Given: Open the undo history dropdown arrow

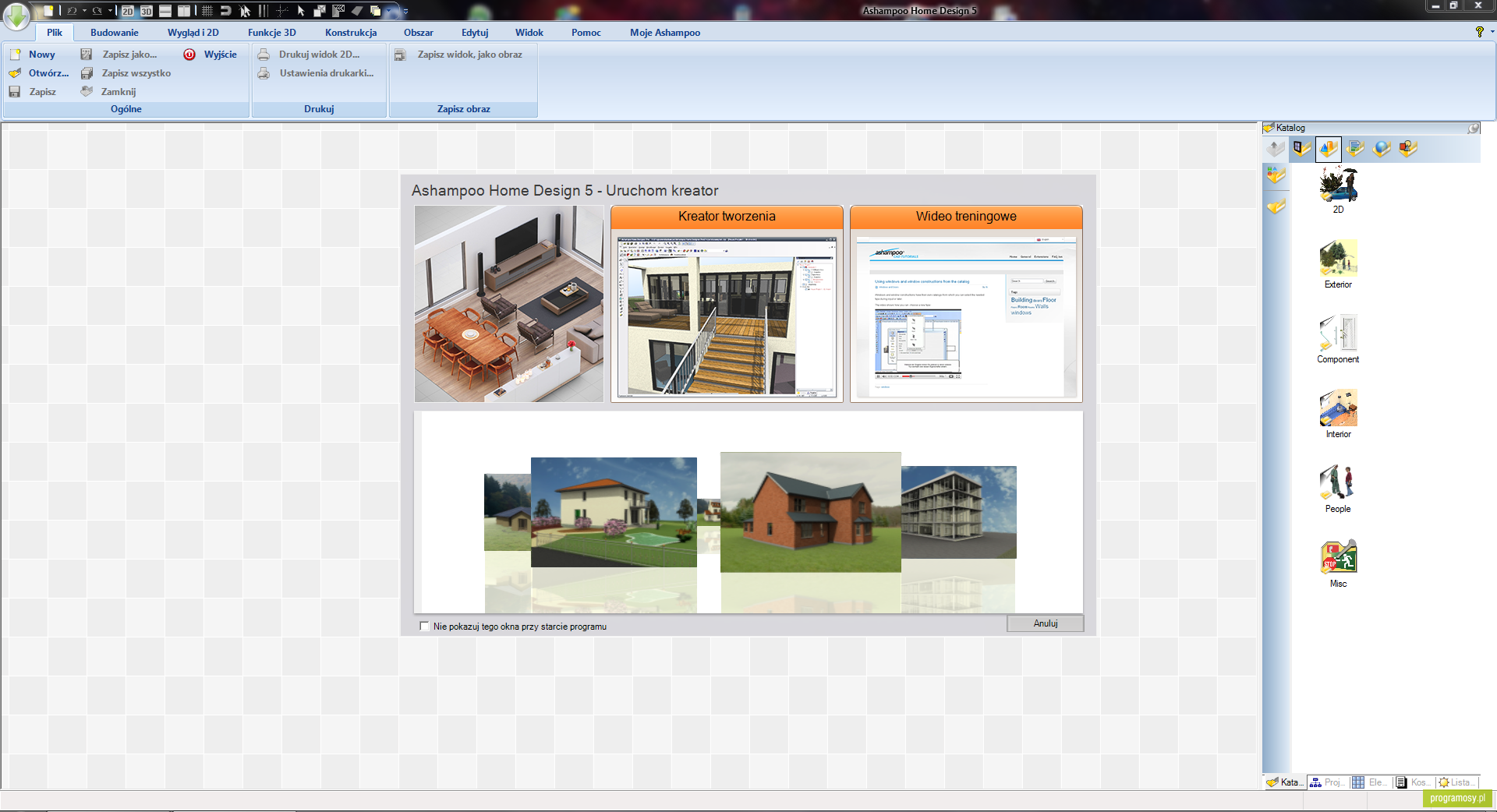Looking at the screenshot, I should click(x=84, y=11).
